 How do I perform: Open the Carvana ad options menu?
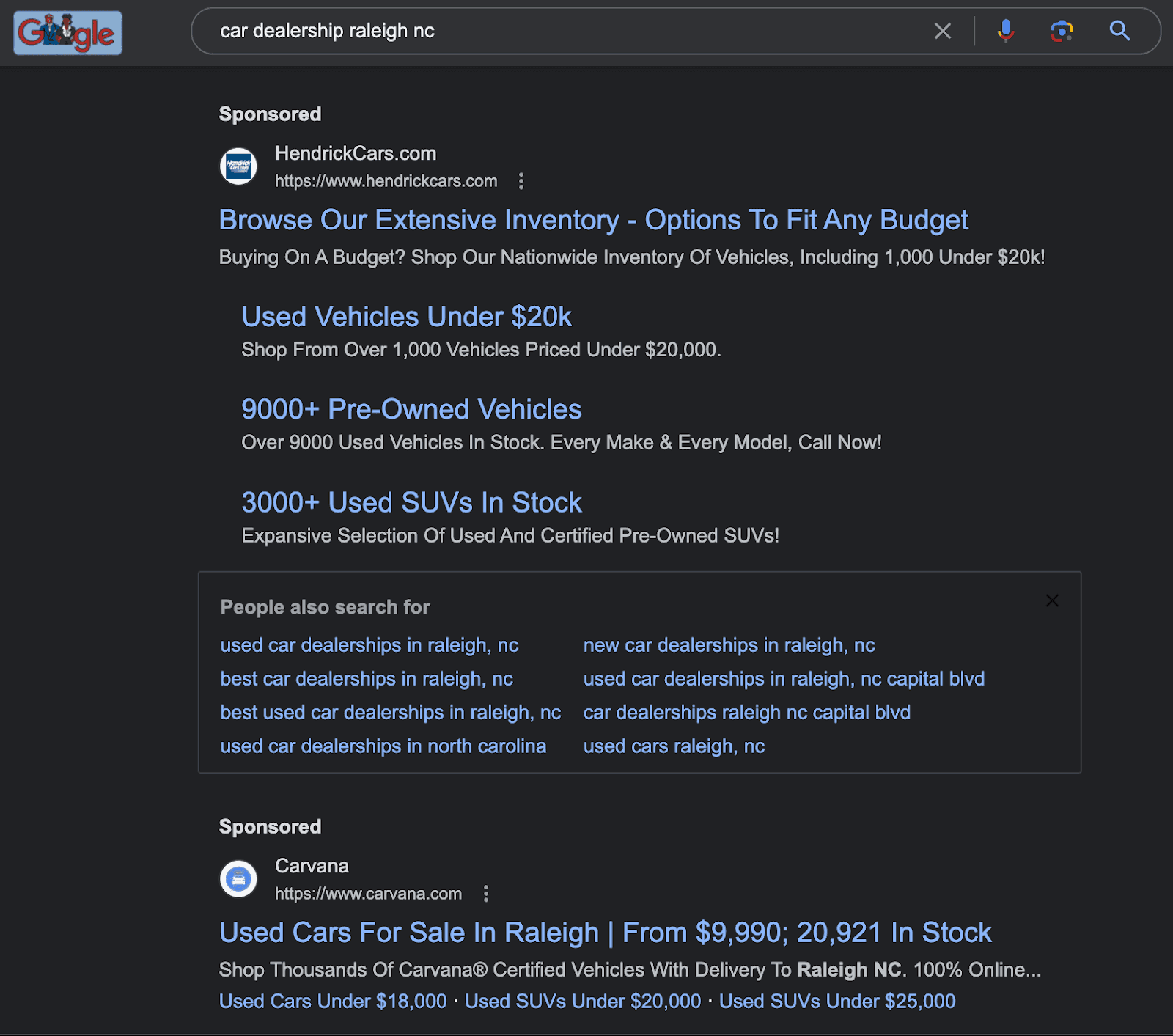[485, 894]
